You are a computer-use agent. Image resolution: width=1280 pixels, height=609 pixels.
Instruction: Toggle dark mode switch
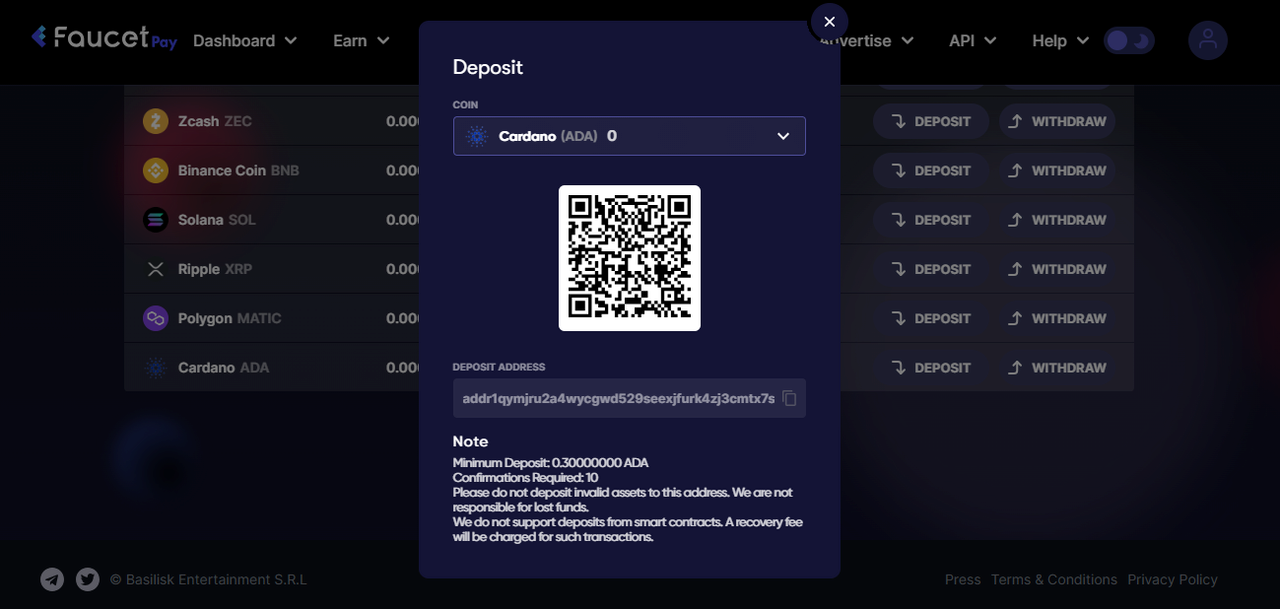(x=1129, y=41)
